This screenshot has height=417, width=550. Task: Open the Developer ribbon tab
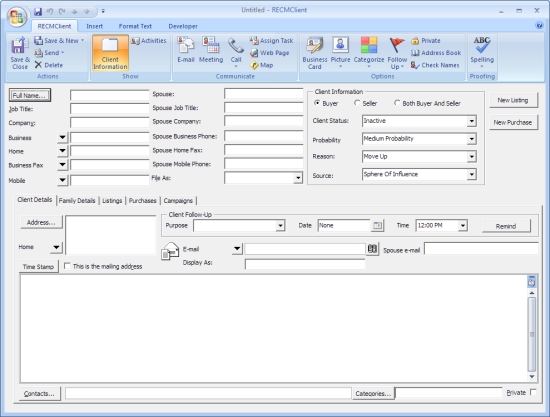click(x=183, y=26)
